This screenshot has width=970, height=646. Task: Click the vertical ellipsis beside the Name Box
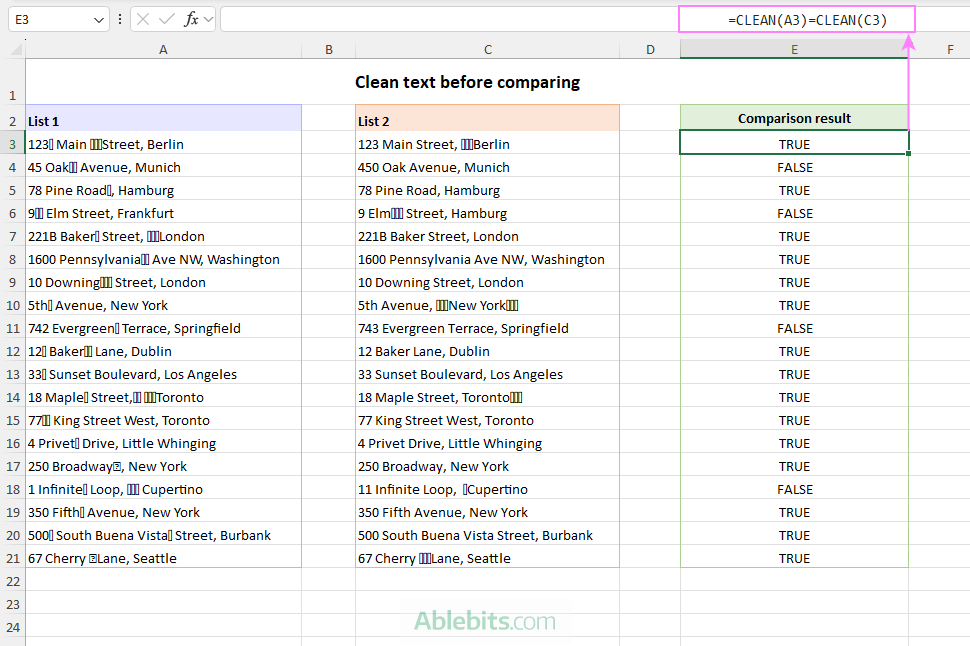[120, 18]
